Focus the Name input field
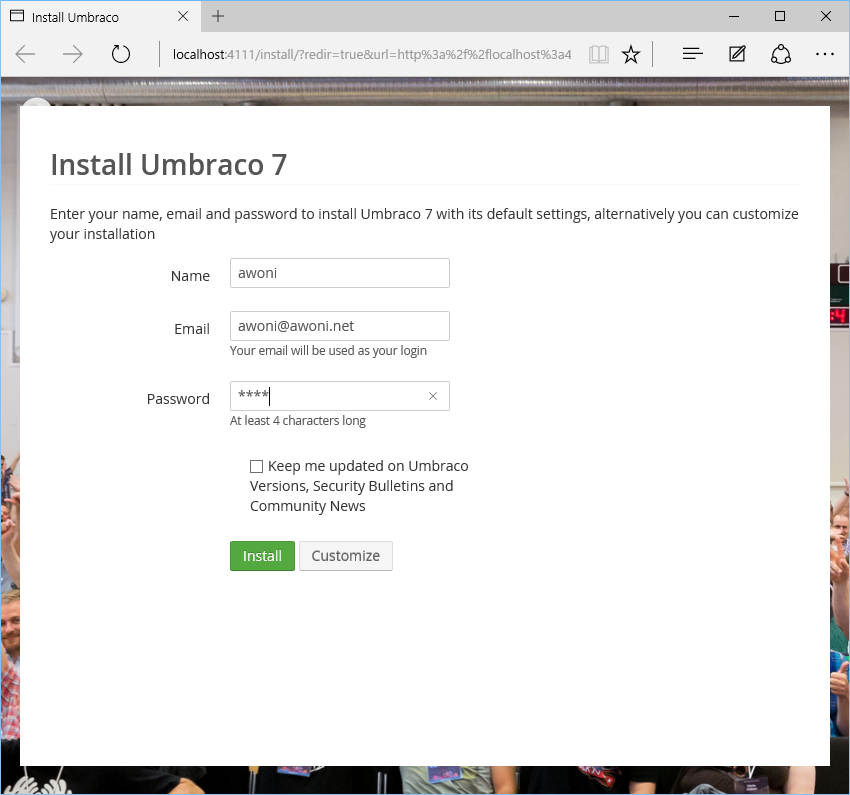Image resolution: width=850 pixels, height=795 pixels. (x=339, y=273)
